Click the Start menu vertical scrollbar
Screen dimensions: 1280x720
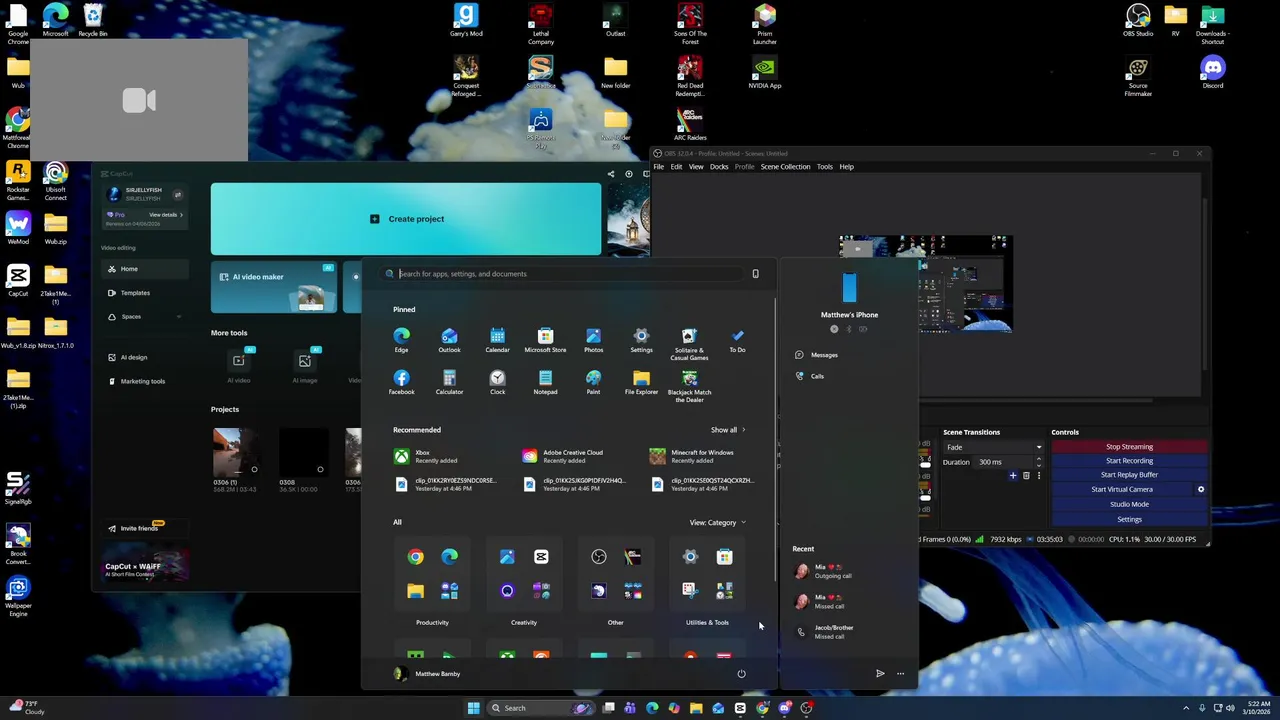click(x=775, y=440)
